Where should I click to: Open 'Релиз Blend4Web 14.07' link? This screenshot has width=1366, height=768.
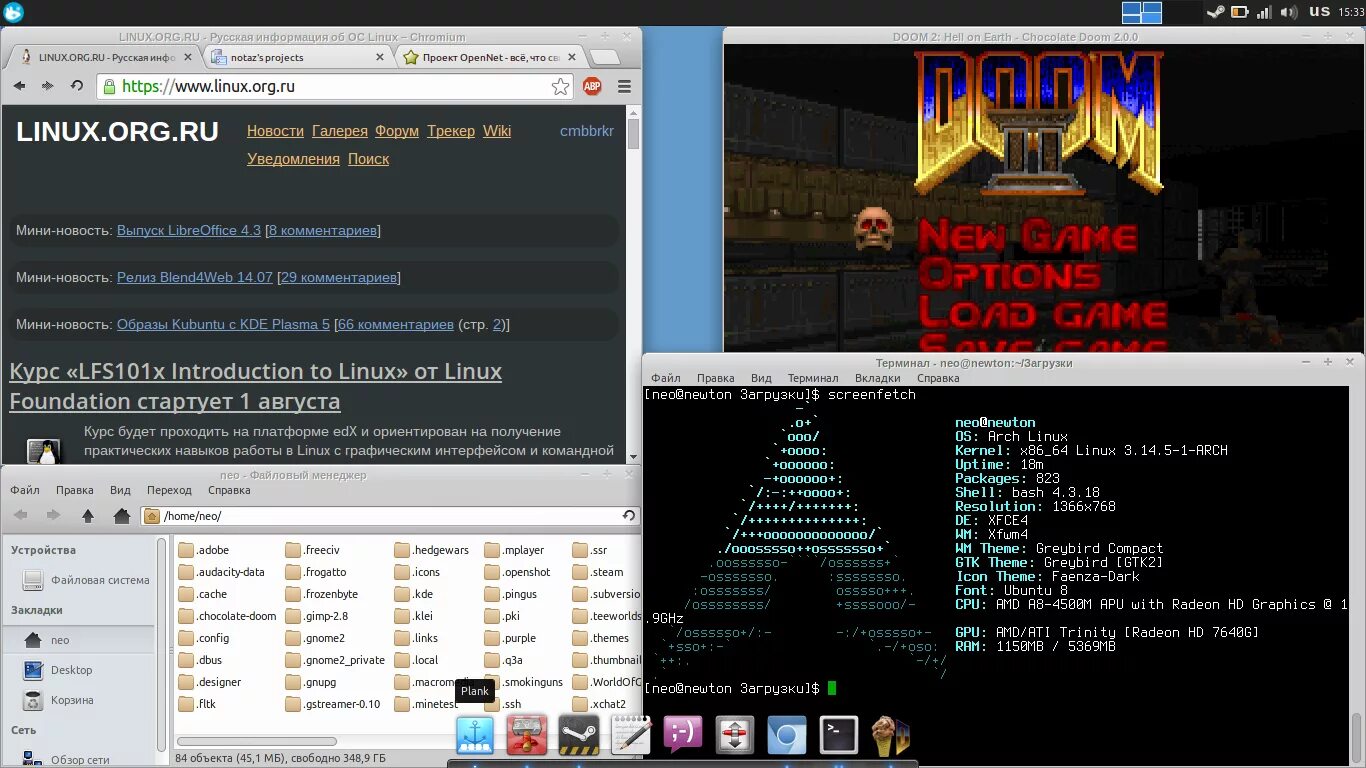[x=195, y=277]
